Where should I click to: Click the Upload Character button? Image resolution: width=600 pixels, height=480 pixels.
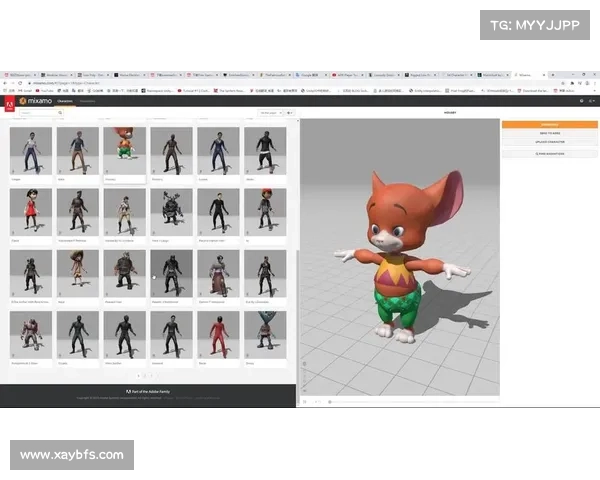click(548, 144)
